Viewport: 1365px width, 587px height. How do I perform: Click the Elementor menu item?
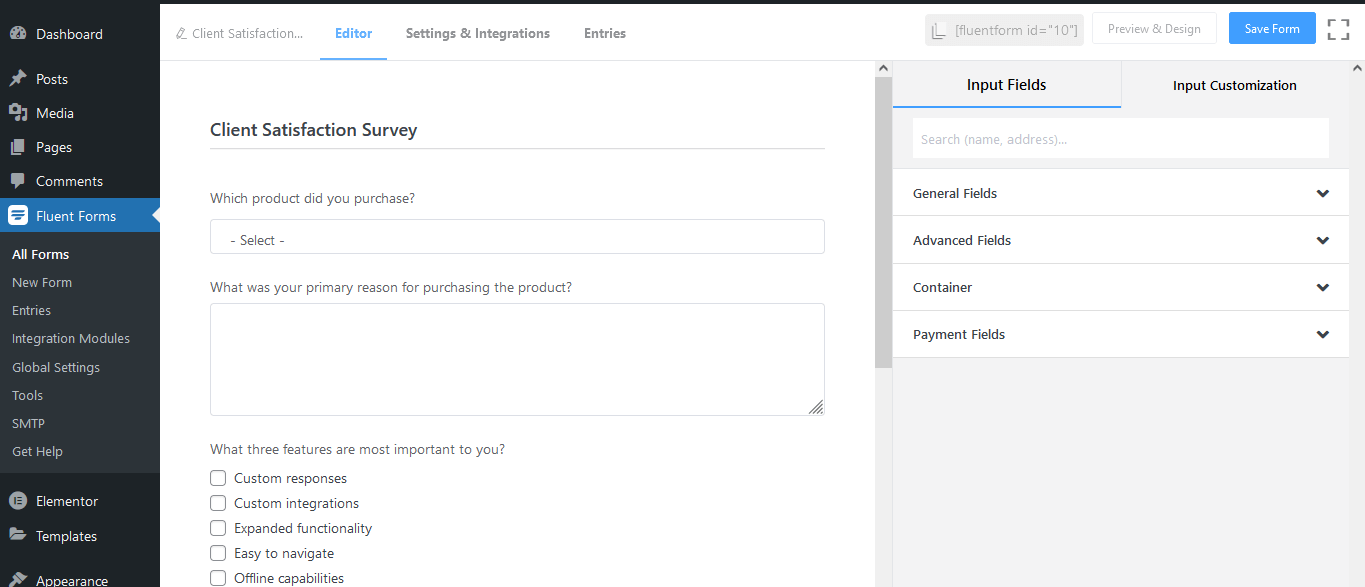click(x=80, y=501)
